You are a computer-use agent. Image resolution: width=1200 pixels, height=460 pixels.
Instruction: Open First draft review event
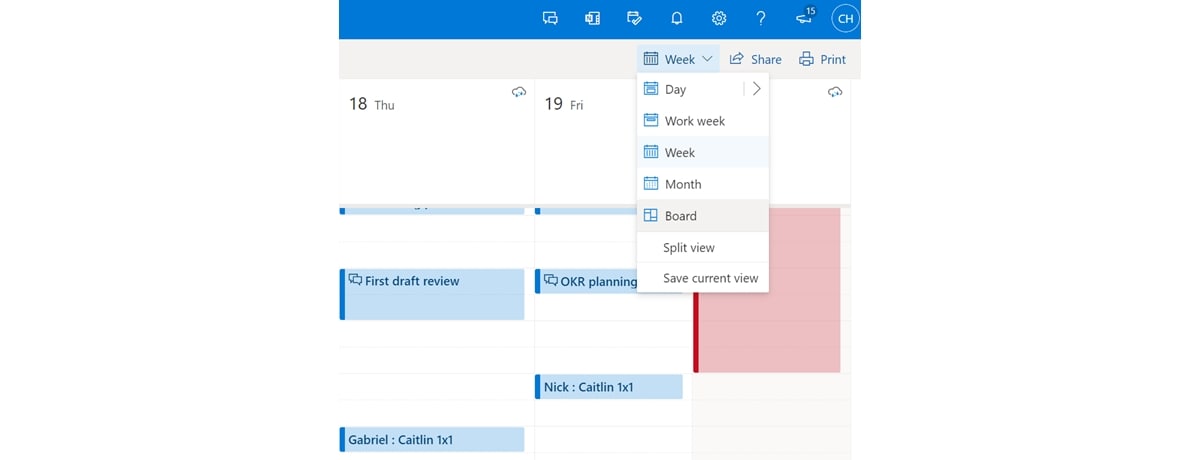tap(432, 294)
